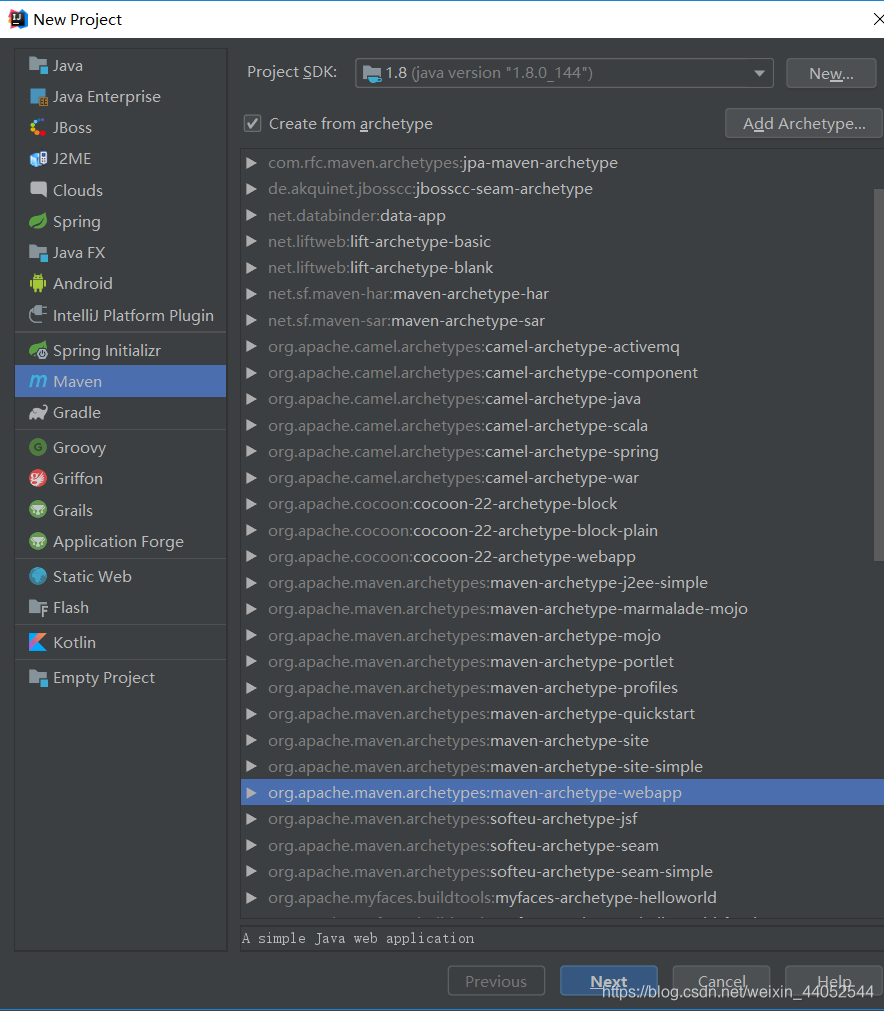Select maven-archetype-portlet row
Screen dimensions: 884x1011
point(562,662)
